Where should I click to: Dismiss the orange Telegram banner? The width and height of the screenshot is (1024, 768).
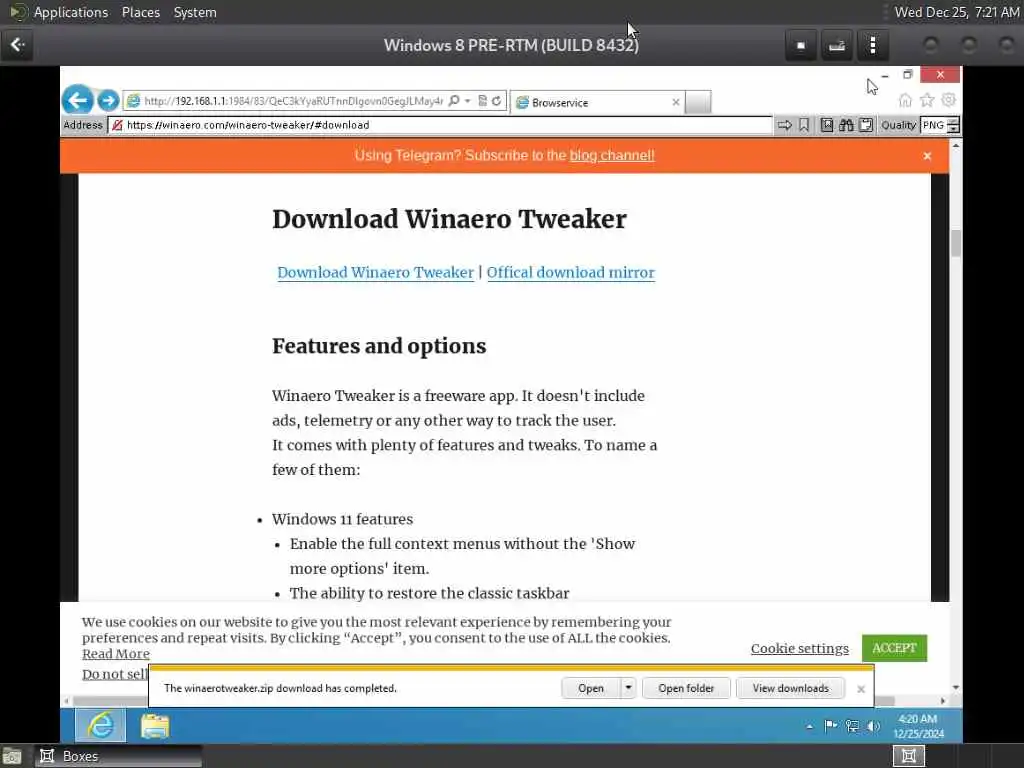pyautogui.click(x=927, y=156)
